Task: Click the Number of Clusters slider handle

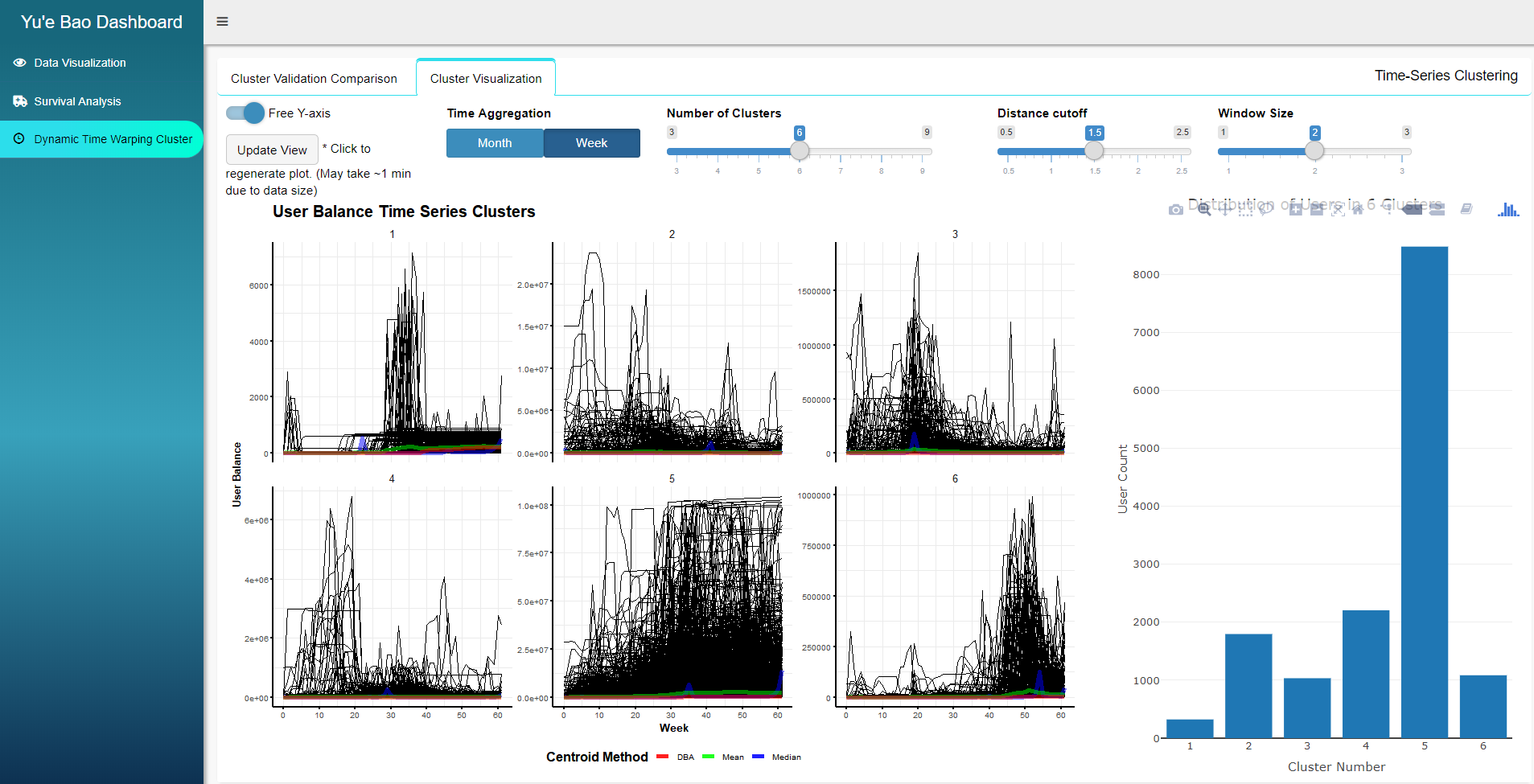Action: (x=800, y=151)
